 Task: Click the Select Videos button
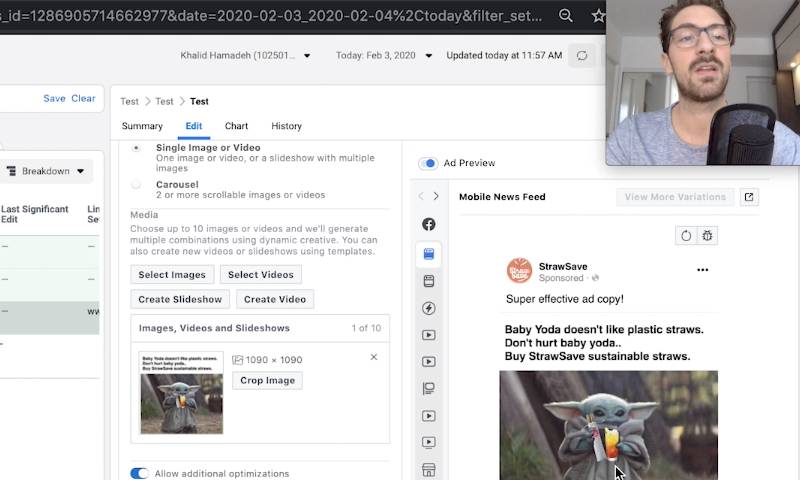(261, 274)
